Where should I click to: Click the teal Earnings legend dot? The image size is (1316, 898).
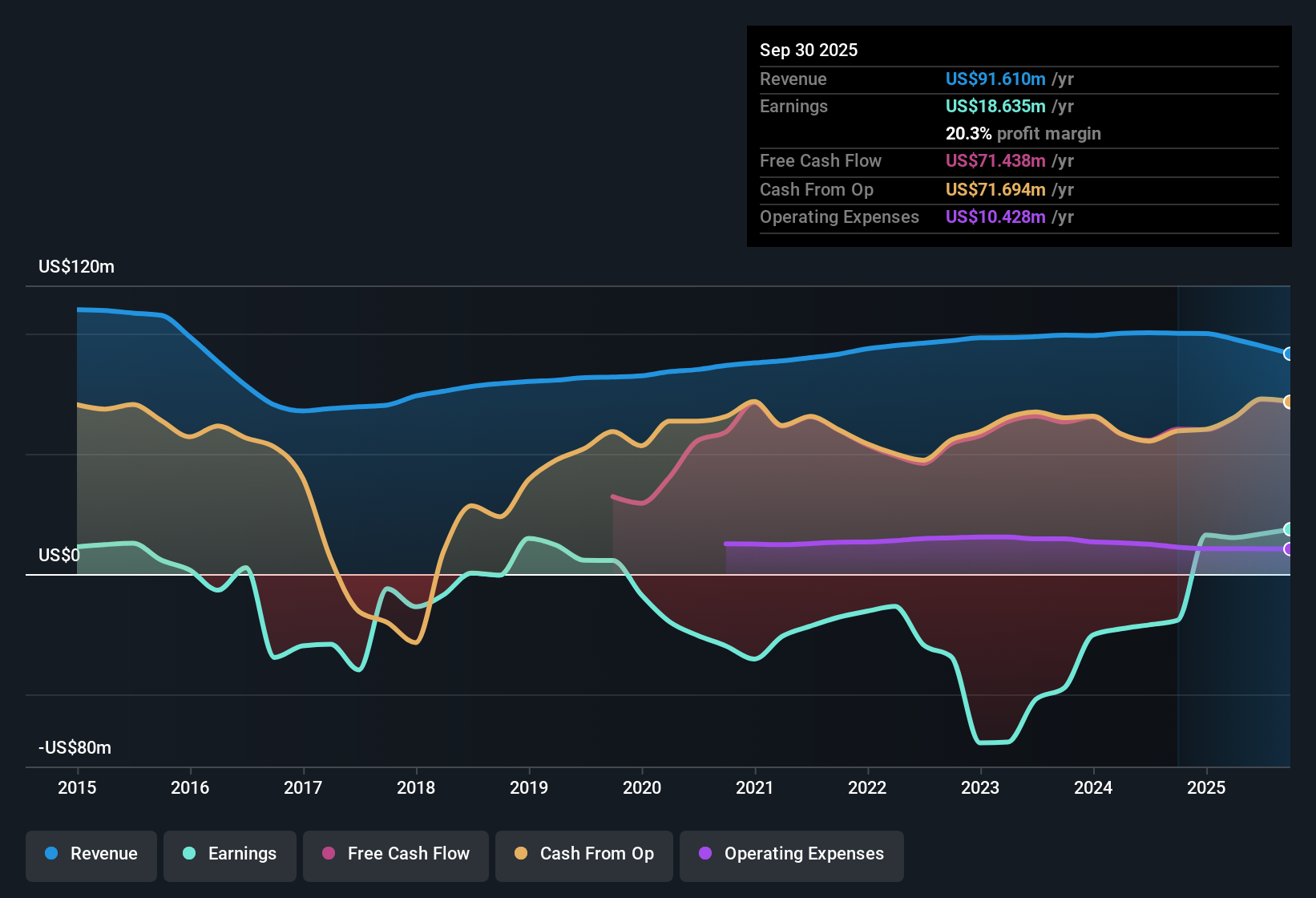coord(188,855)
